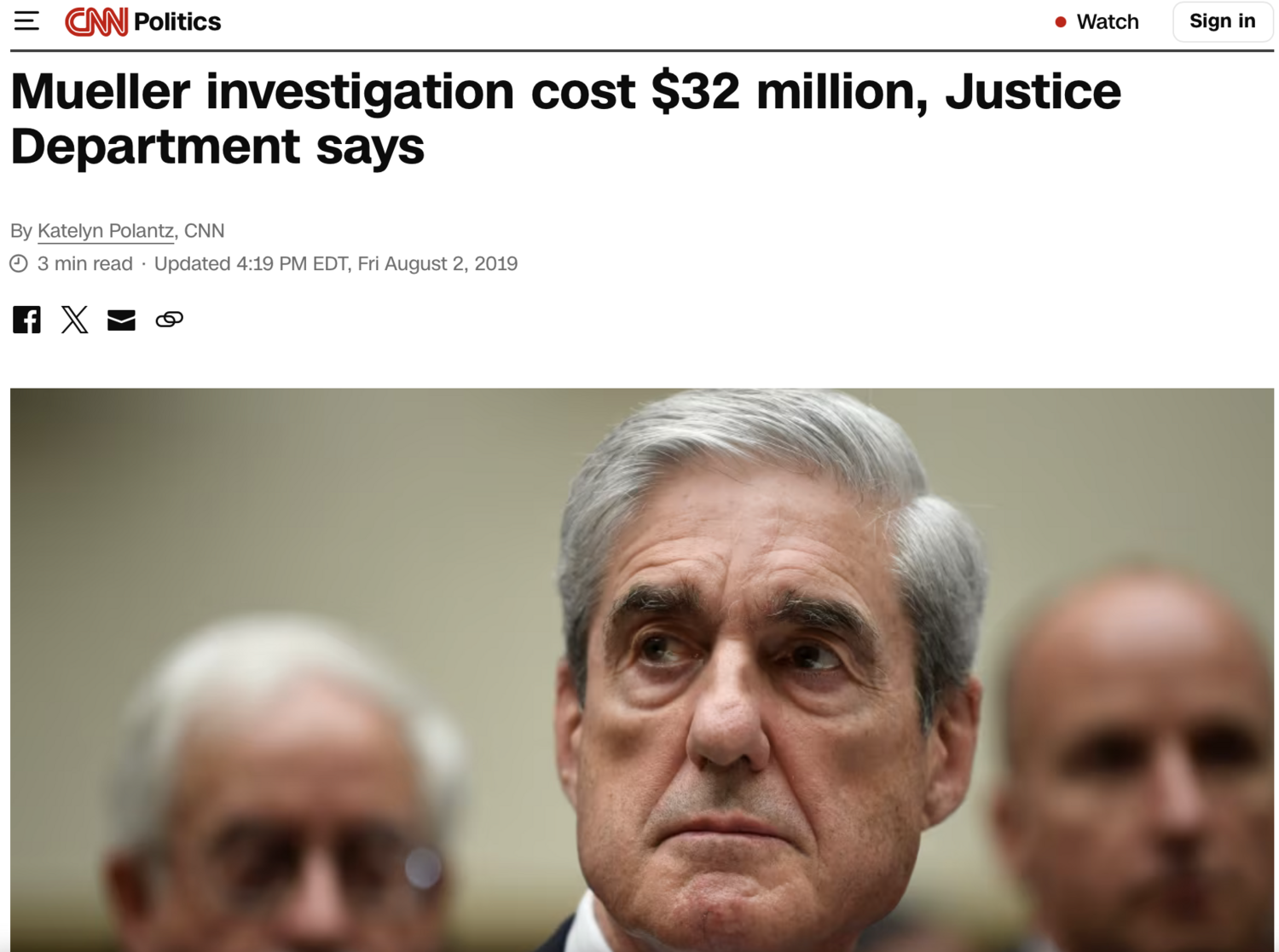
Task: Share the article on Facebook
Action: coord(26,320)
